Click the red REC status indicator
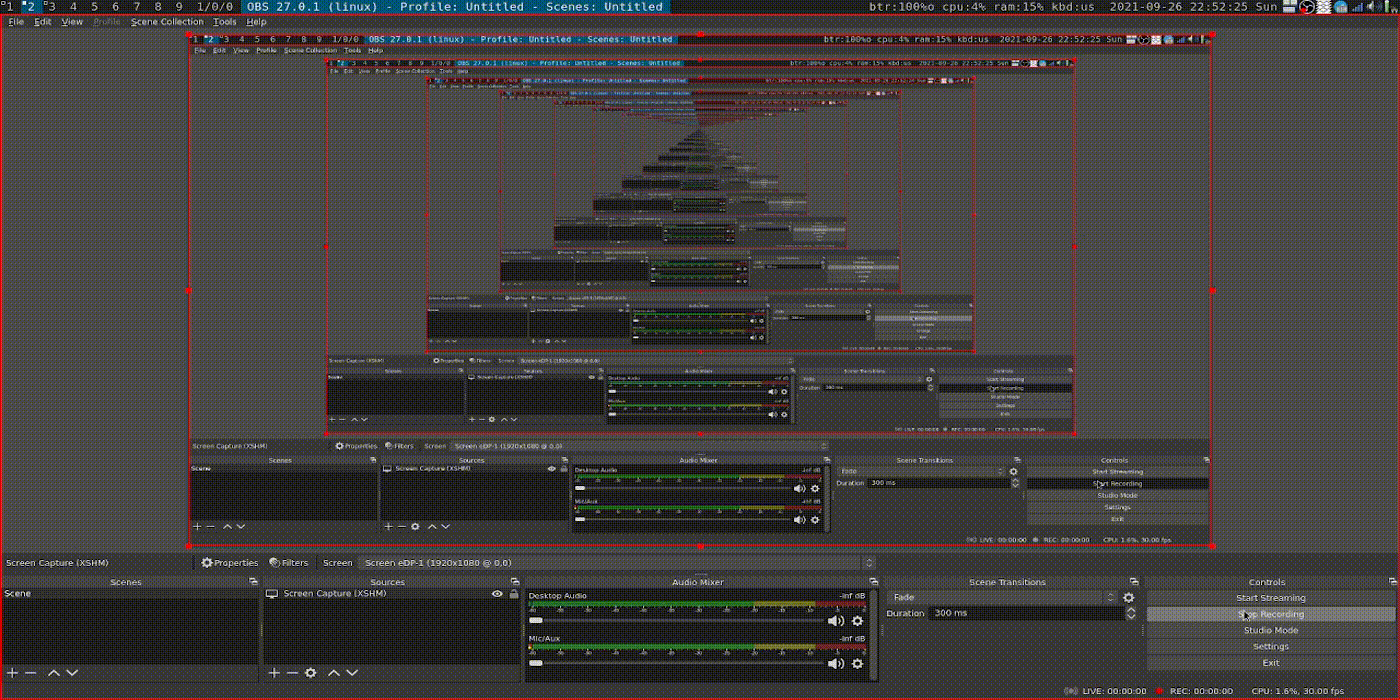The width and height of the screenshot is (1400, 700). [x=1160, y=691]
